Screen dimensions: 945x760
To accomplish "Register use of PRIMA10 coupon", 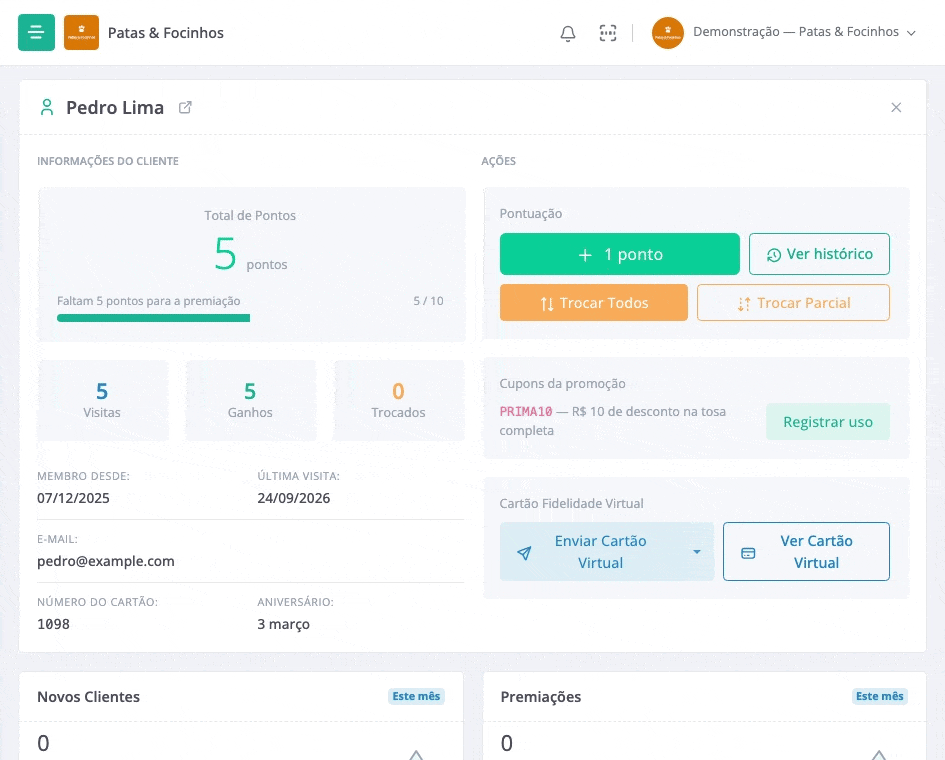I will click(x=827, y=422).
